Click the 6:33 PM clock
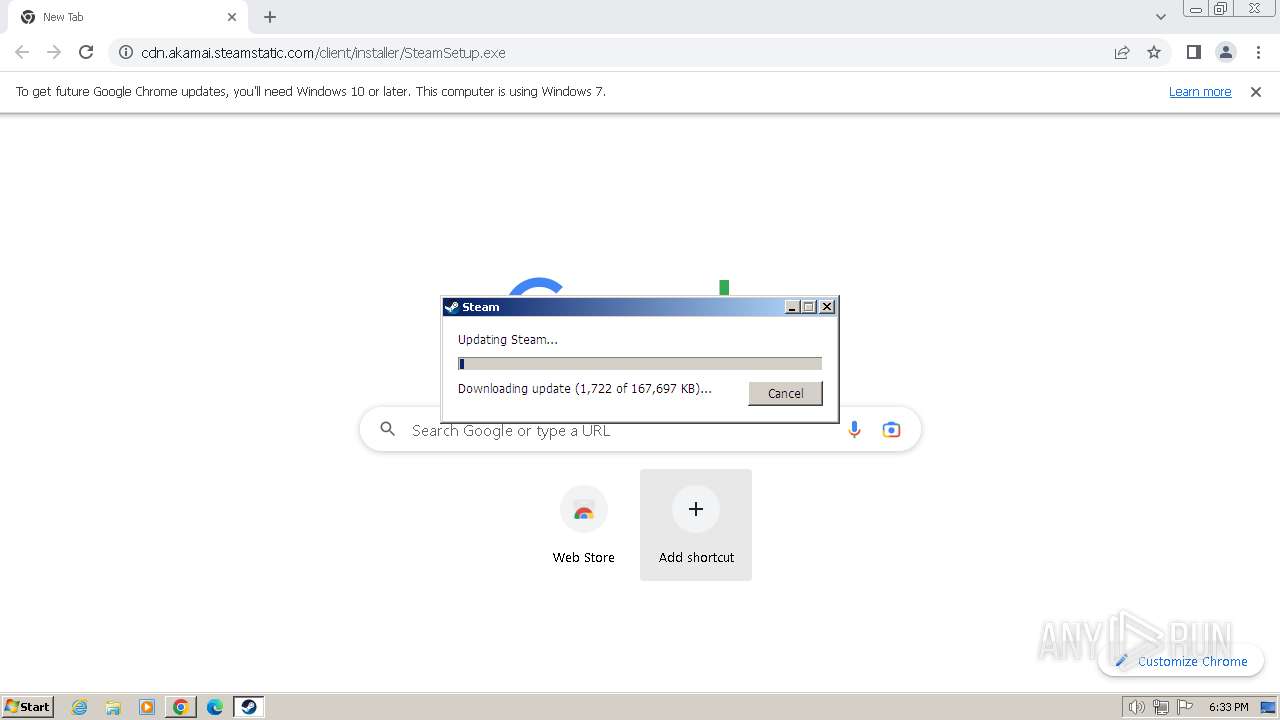Screen dimensions: 1280x720 [1229, 707]
